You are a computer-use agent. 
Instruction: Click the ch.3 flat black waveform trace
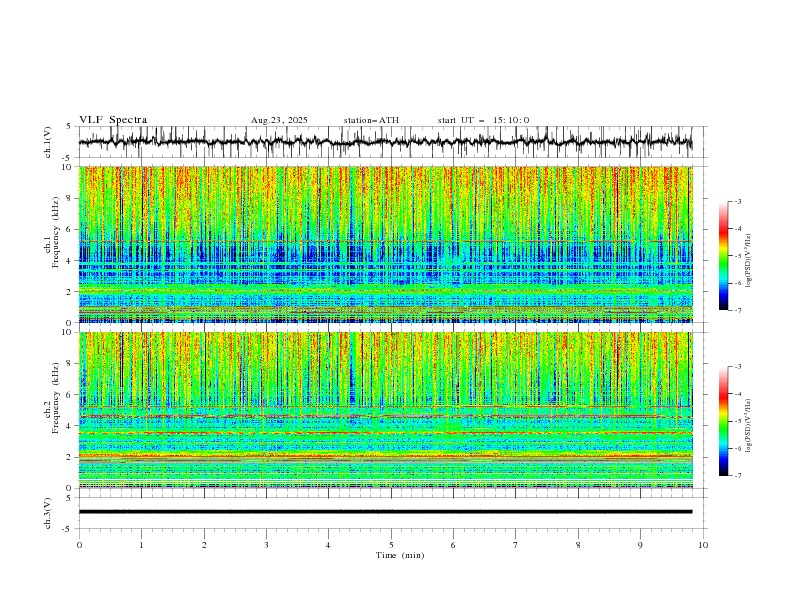click(385, 512)
